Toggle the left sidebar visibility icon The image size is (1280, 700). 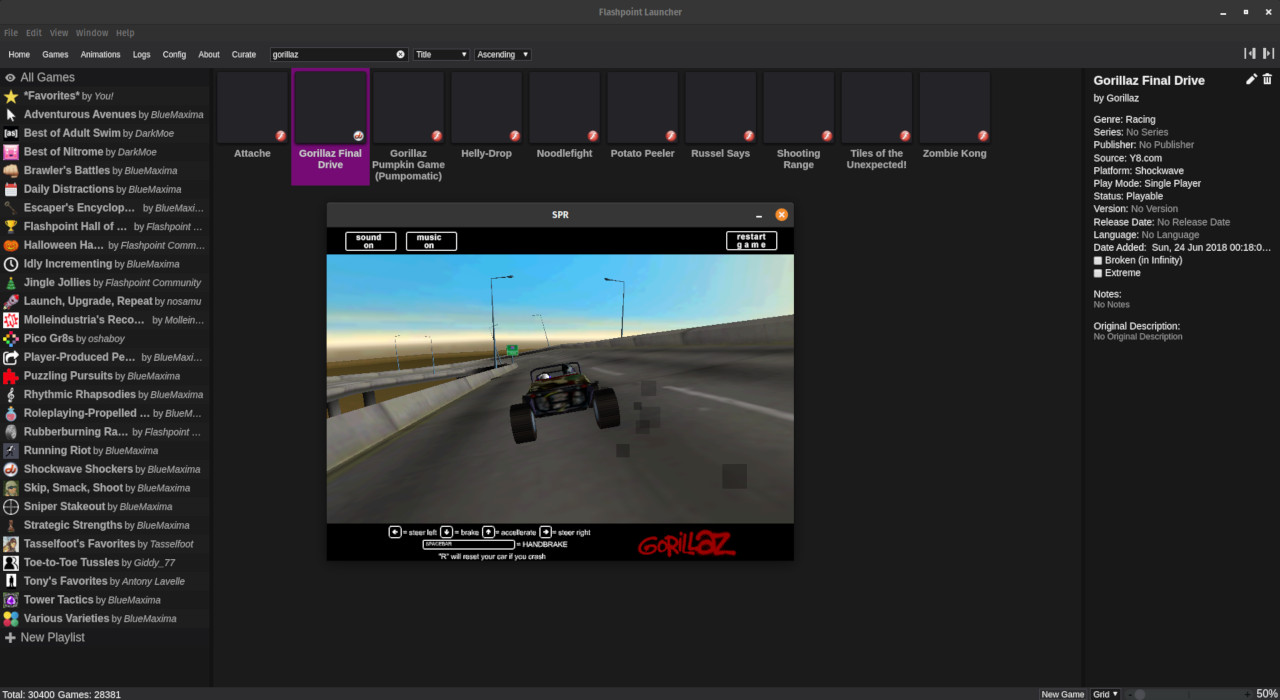1249,54
